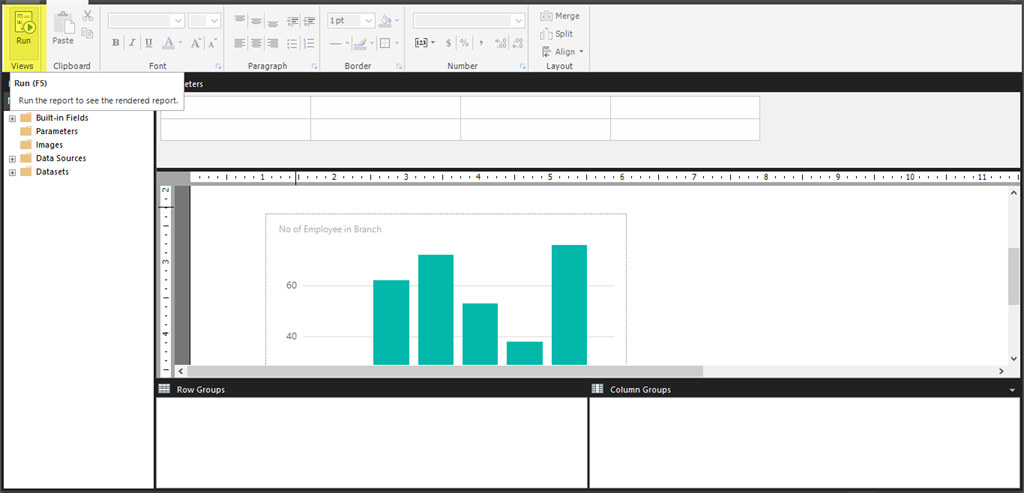The width and height of the screenshot is (1024, 493).
Task: Select the tallest teal bar in the chart
Action: tap(569, 305)
